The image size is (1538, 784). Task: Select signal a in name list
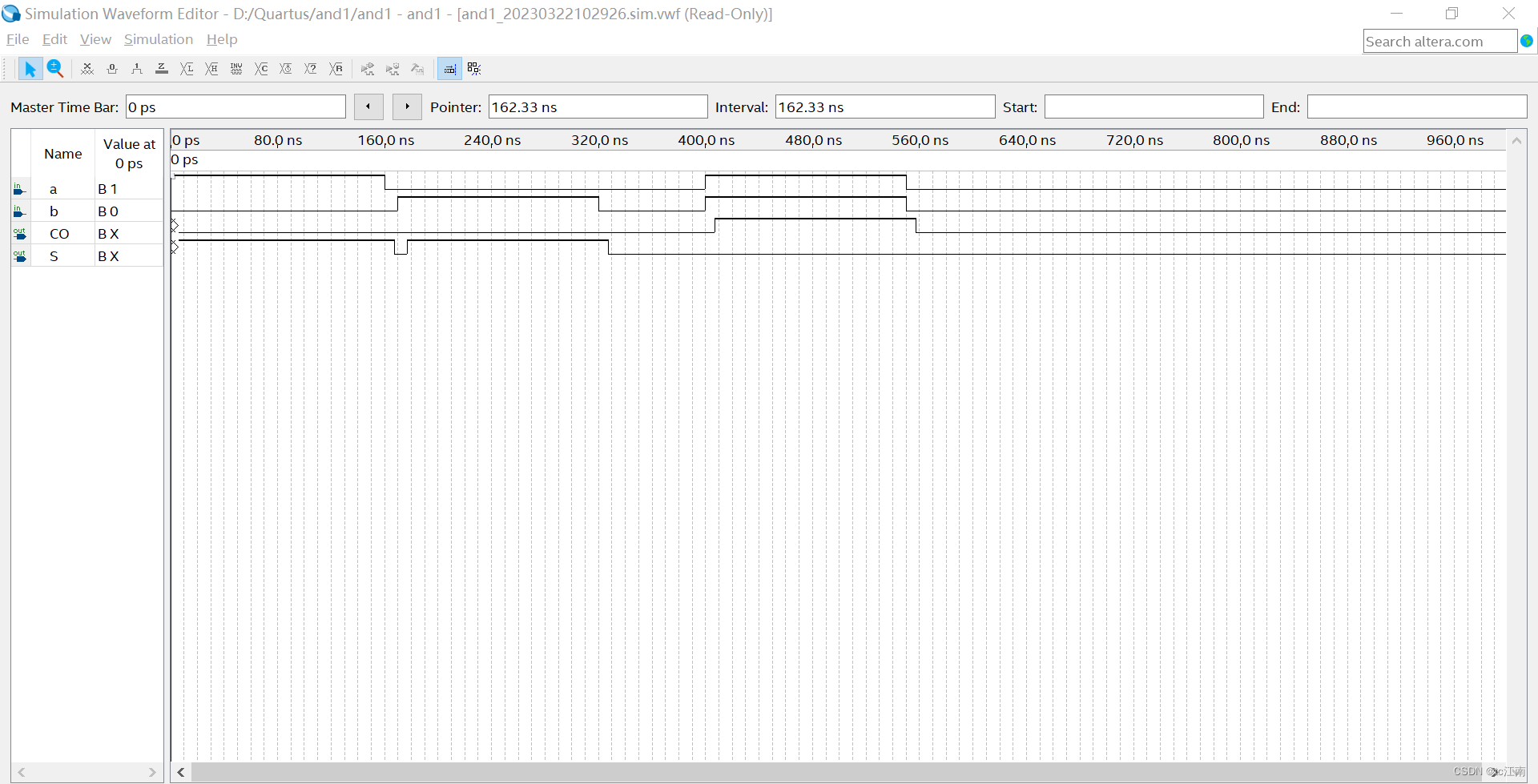[54, 189]
